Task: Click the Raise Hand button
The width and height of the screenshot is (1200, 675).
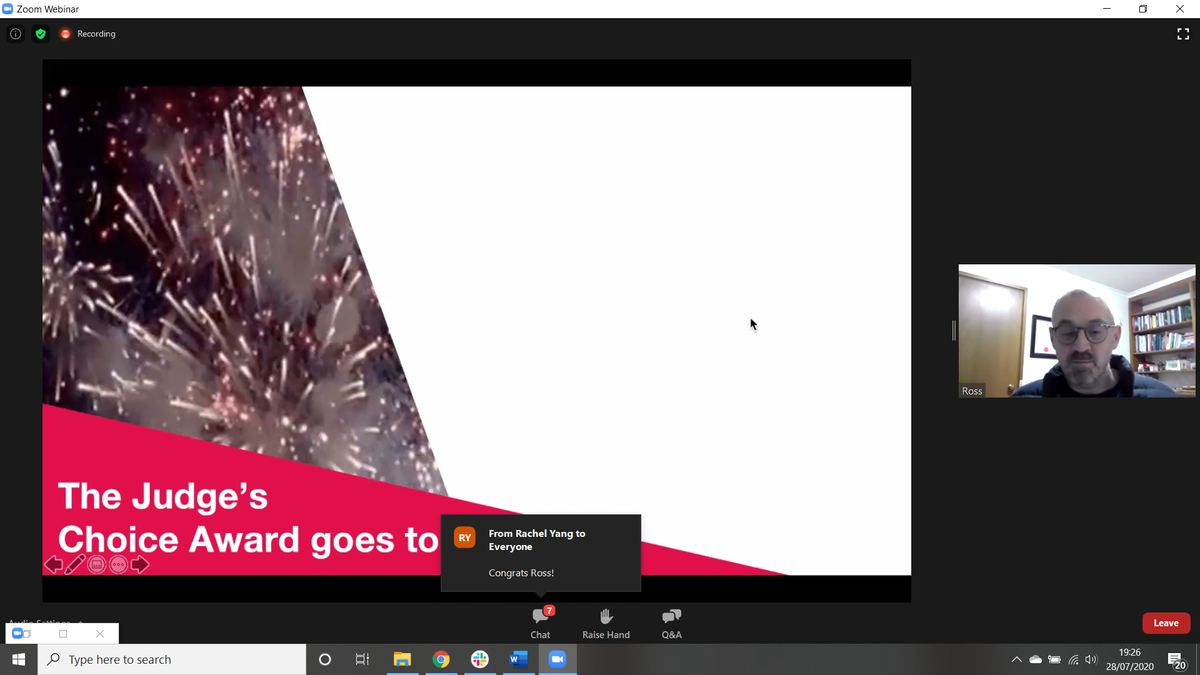Action: coord(606,623)
